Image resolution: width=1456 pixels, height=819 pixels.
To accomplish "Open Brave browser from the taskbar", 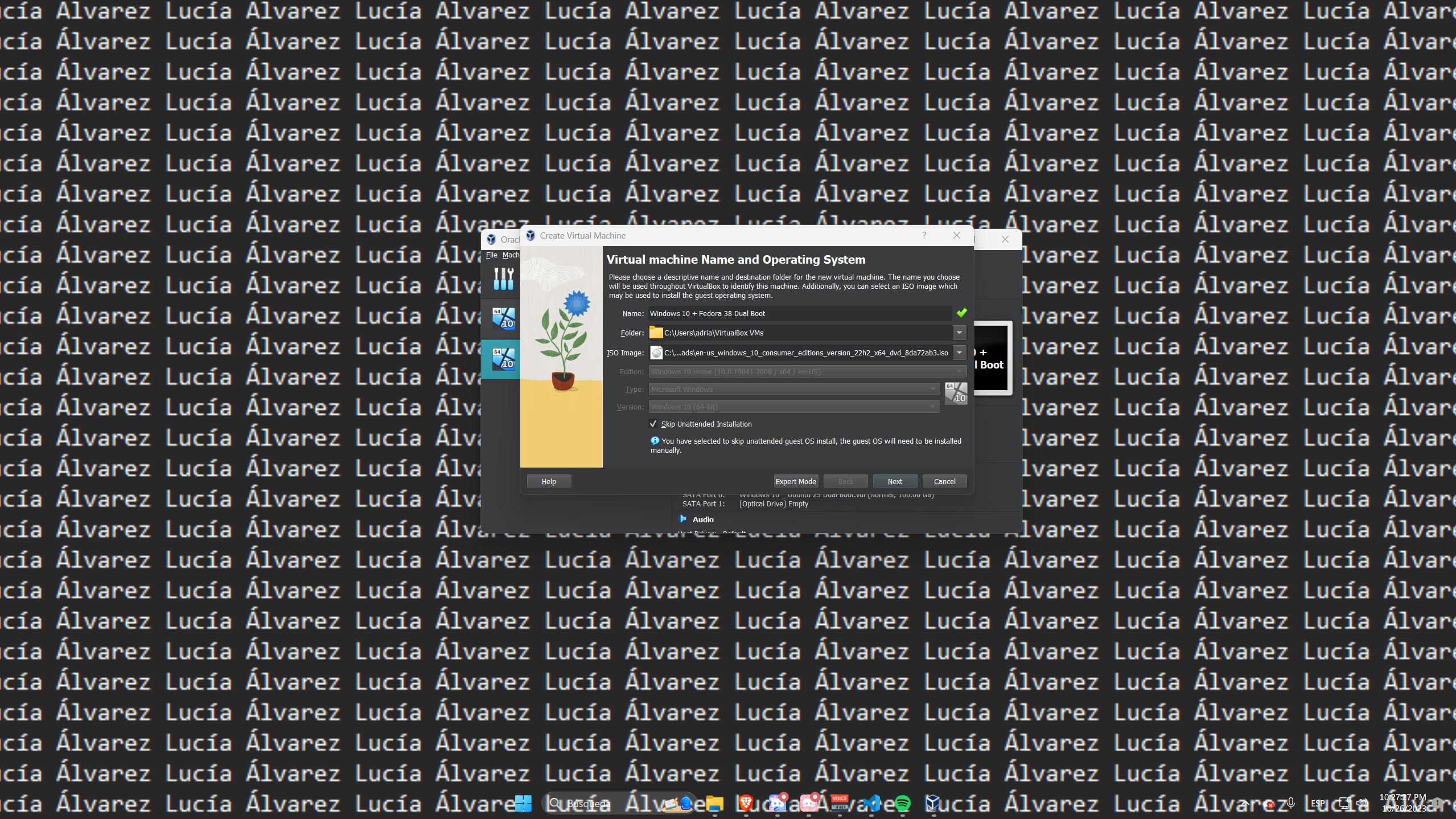I will (x=746, y=803).
